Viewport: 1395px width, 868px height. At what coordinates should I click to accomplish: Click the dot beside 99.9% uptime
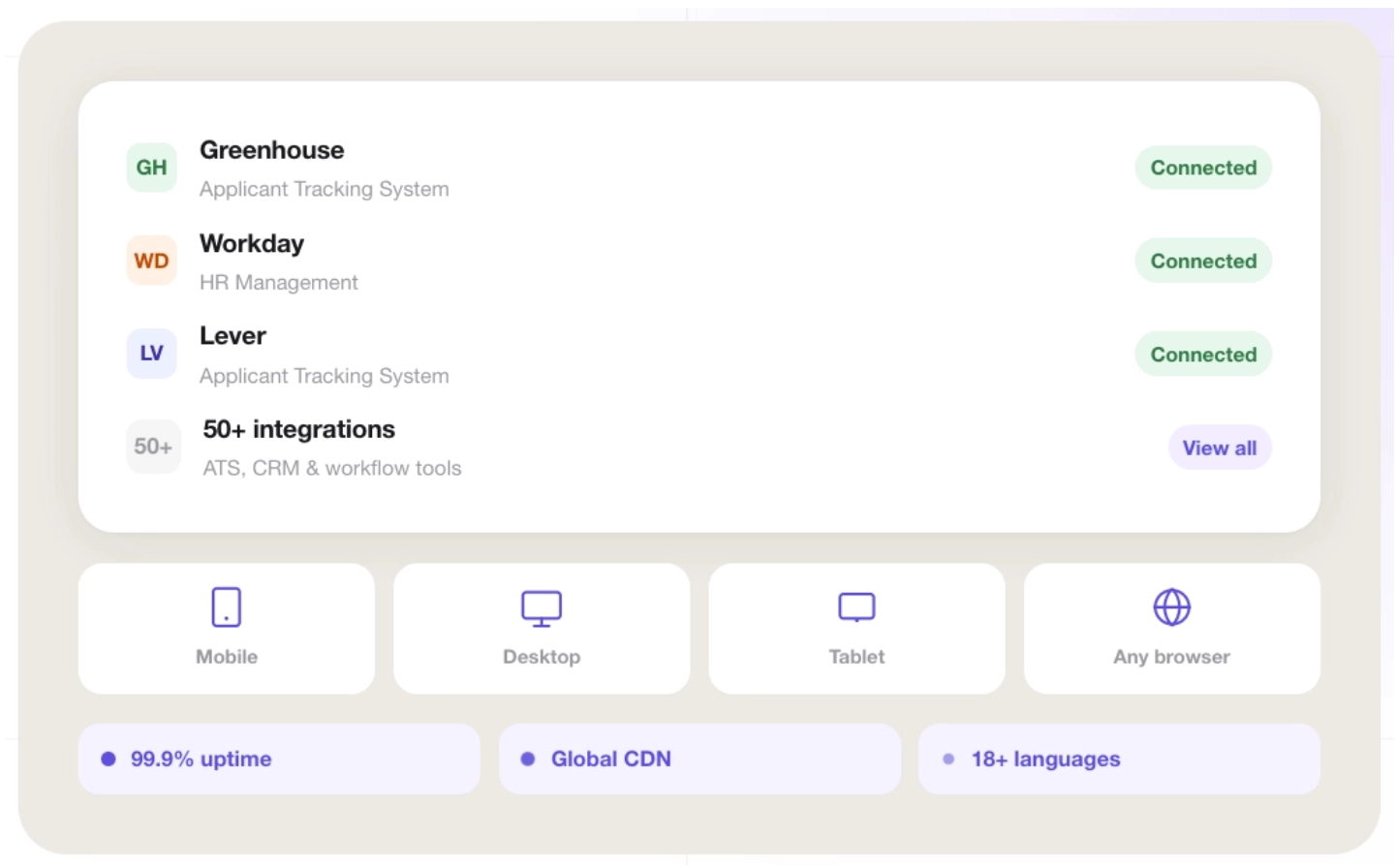coord(108,759)
